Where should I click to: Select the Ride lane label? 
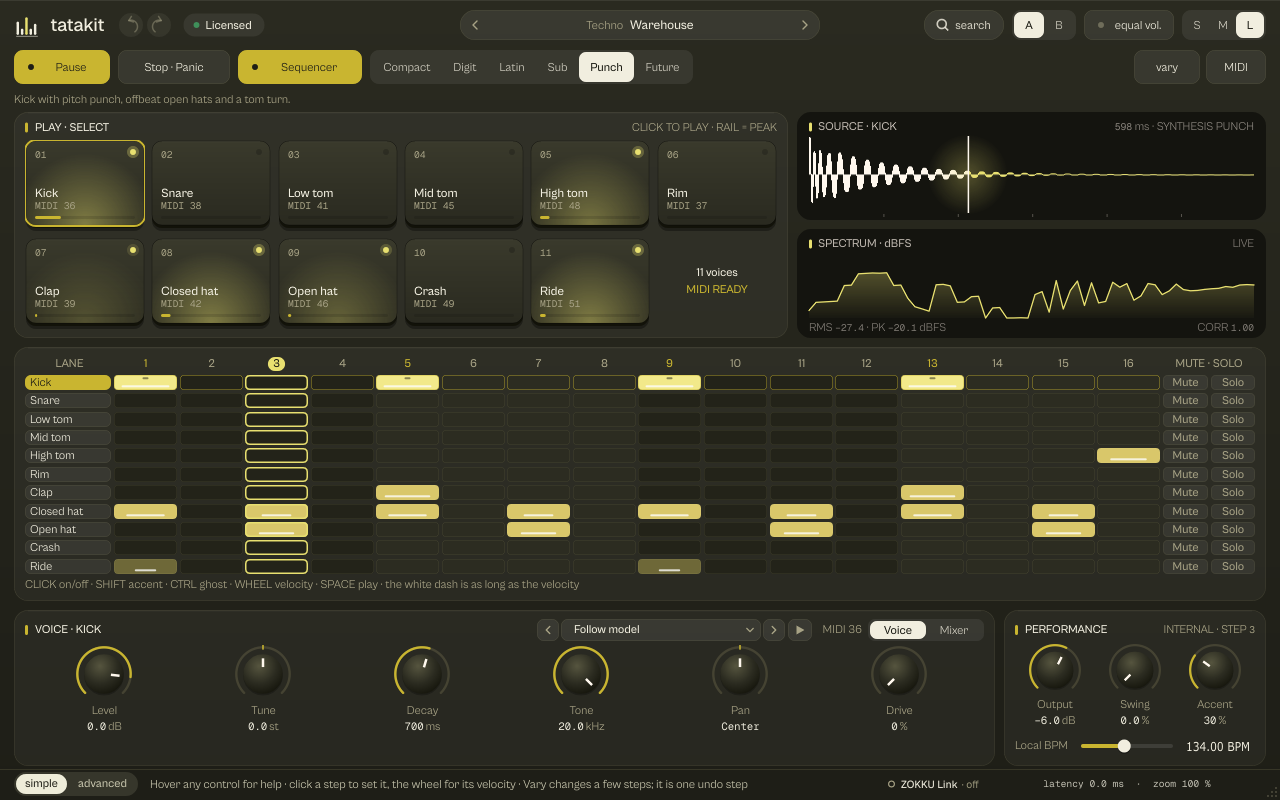(x=68, y=566)
